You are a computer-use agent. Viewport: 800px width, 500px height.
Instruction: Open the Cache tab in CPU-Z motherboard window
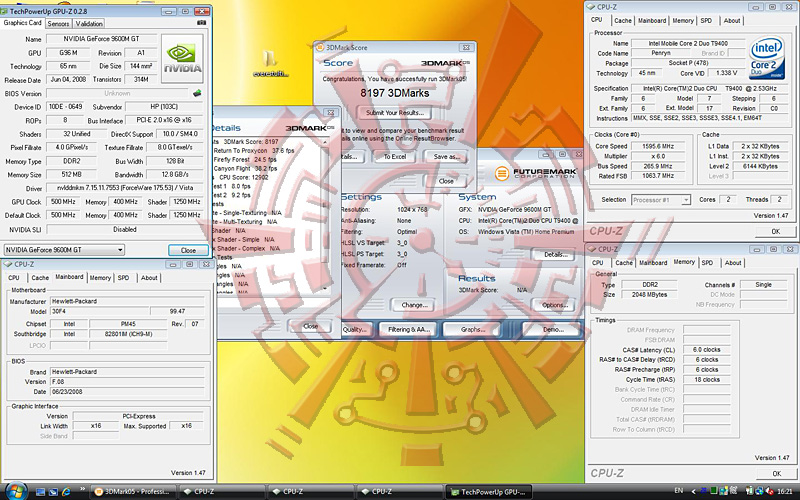pos(40,278)
